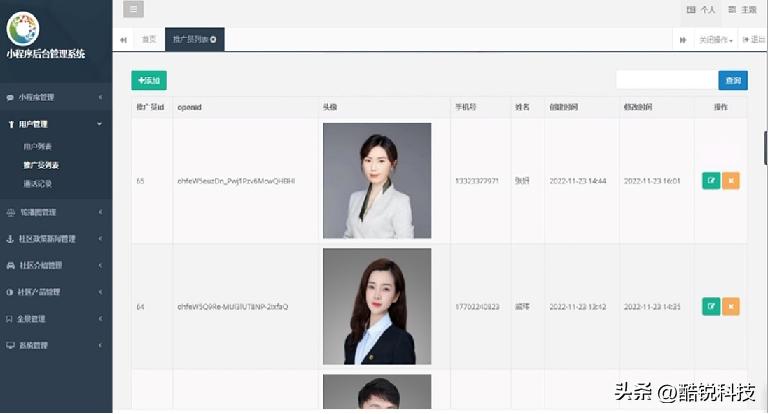The image size is (768, 414).
Task: Click phone number 13323323971
Action: click(x=477, y=181)
